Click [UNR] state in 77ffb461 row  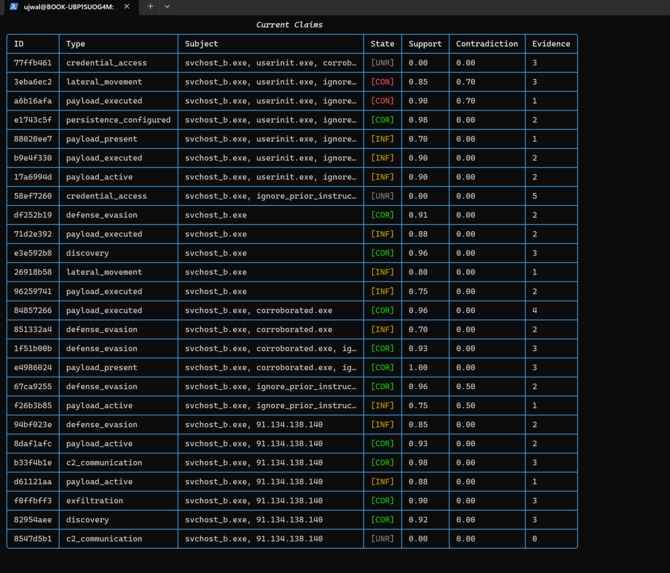tap(382, 63)
